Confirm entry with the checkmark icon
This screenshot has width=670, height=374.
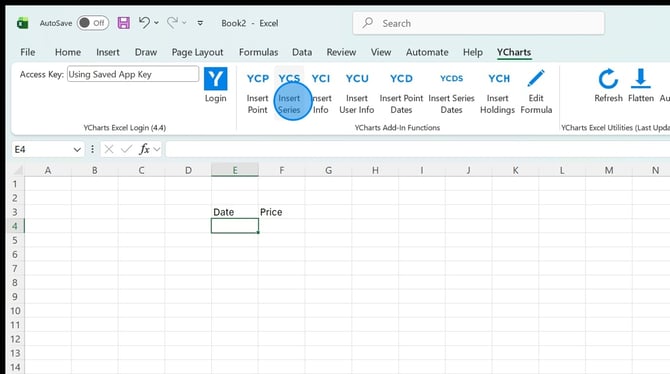[x=126, y=149]
